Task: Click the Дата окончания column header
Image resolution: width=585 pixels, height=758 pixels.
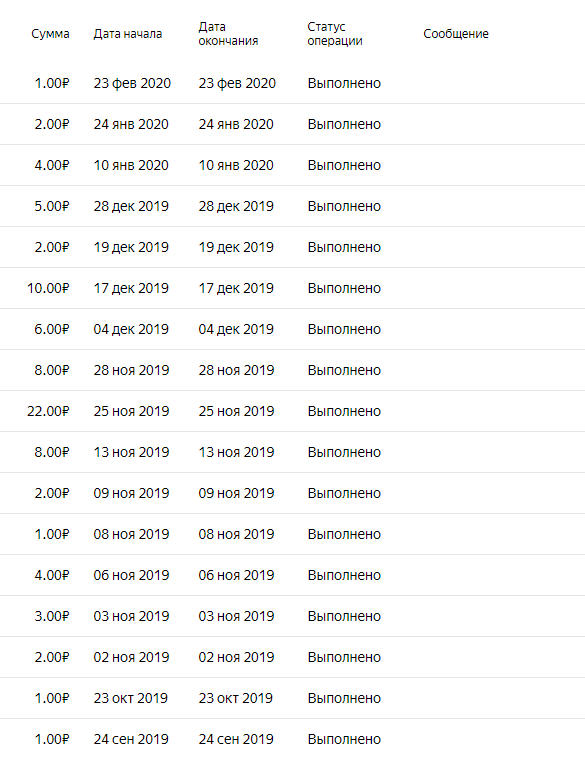Action: coord(228,34)
